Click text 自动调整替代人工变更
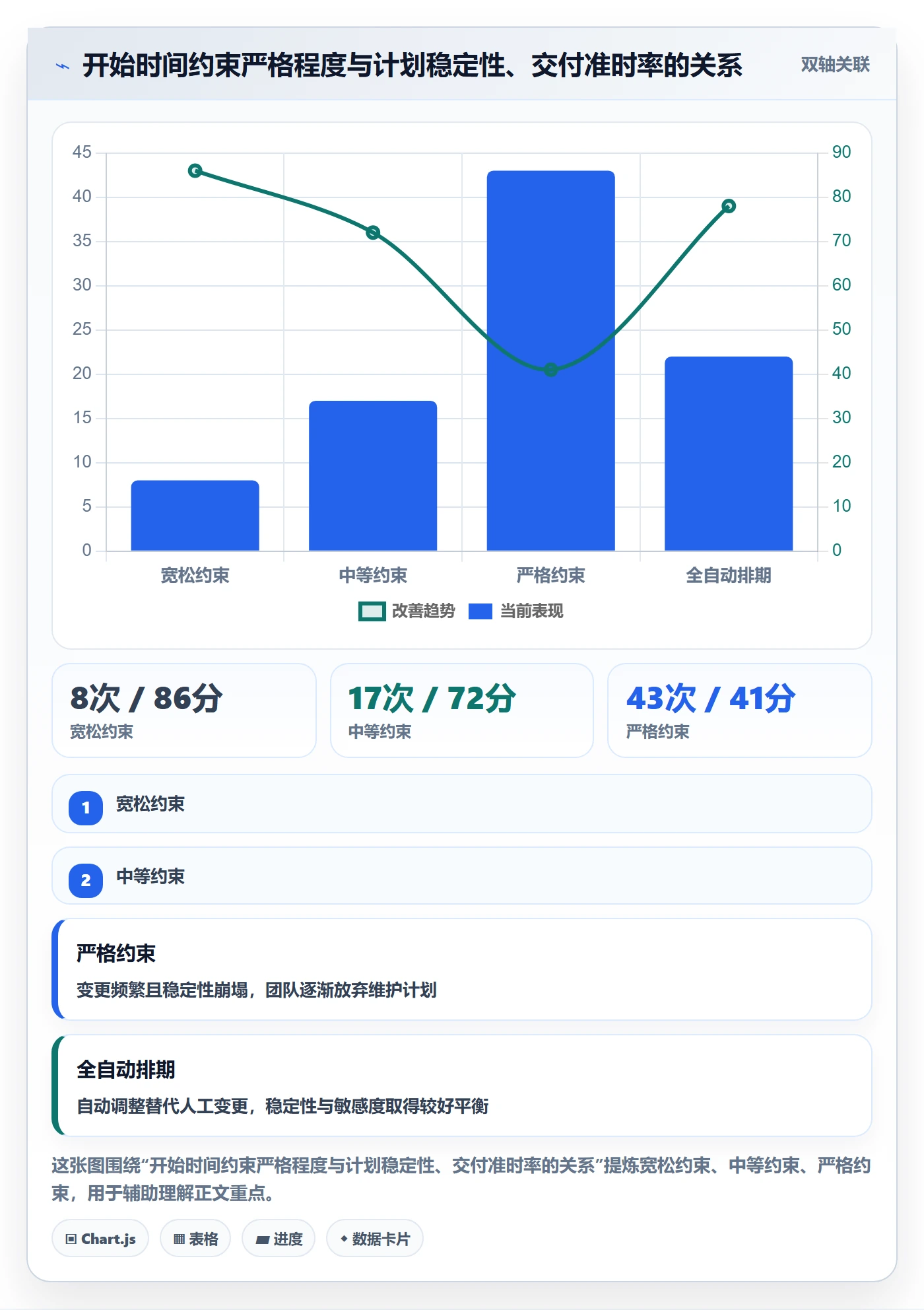Screen dimensions: 924x1310 click(162, 1106)
